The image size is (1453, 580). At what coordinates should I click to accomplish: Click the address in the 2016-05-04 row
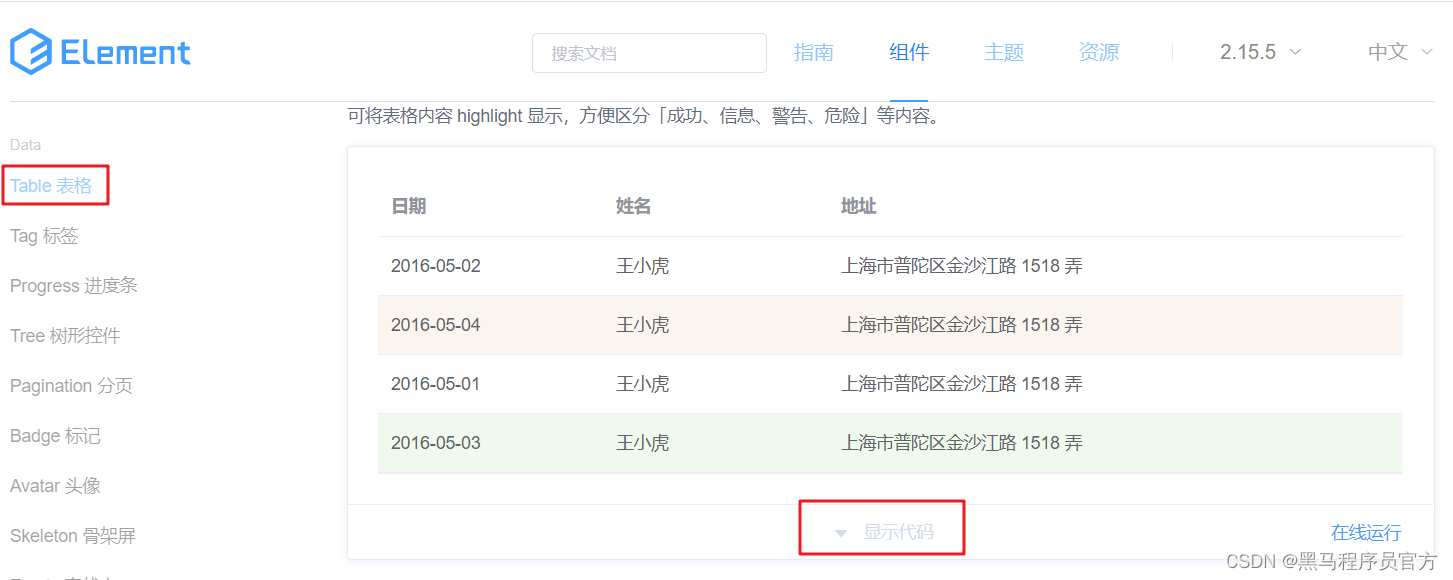coord(962,325)
